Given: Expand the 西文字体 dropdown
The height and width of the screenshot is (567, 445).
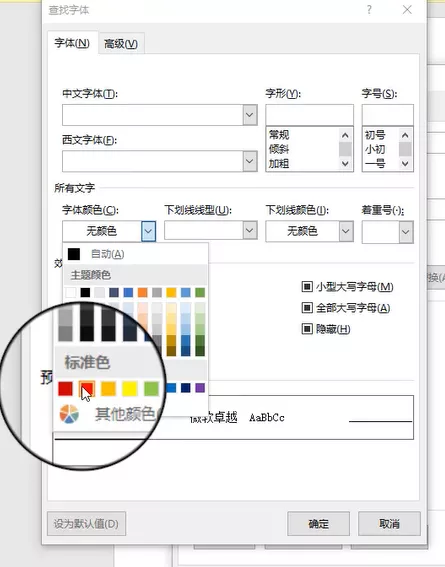Looking at the screenshot, I should (x=250, y=161).
